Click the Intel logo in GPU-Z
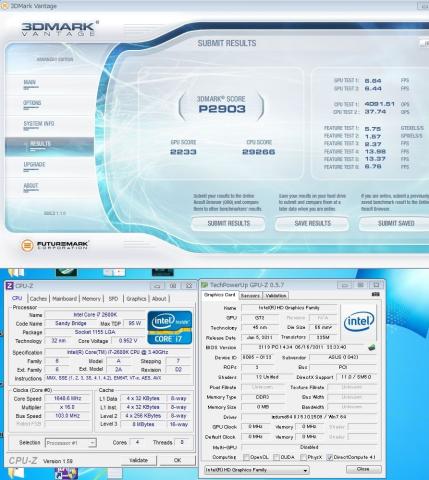This screenshot has width=429, height=480. coord(359,322)
